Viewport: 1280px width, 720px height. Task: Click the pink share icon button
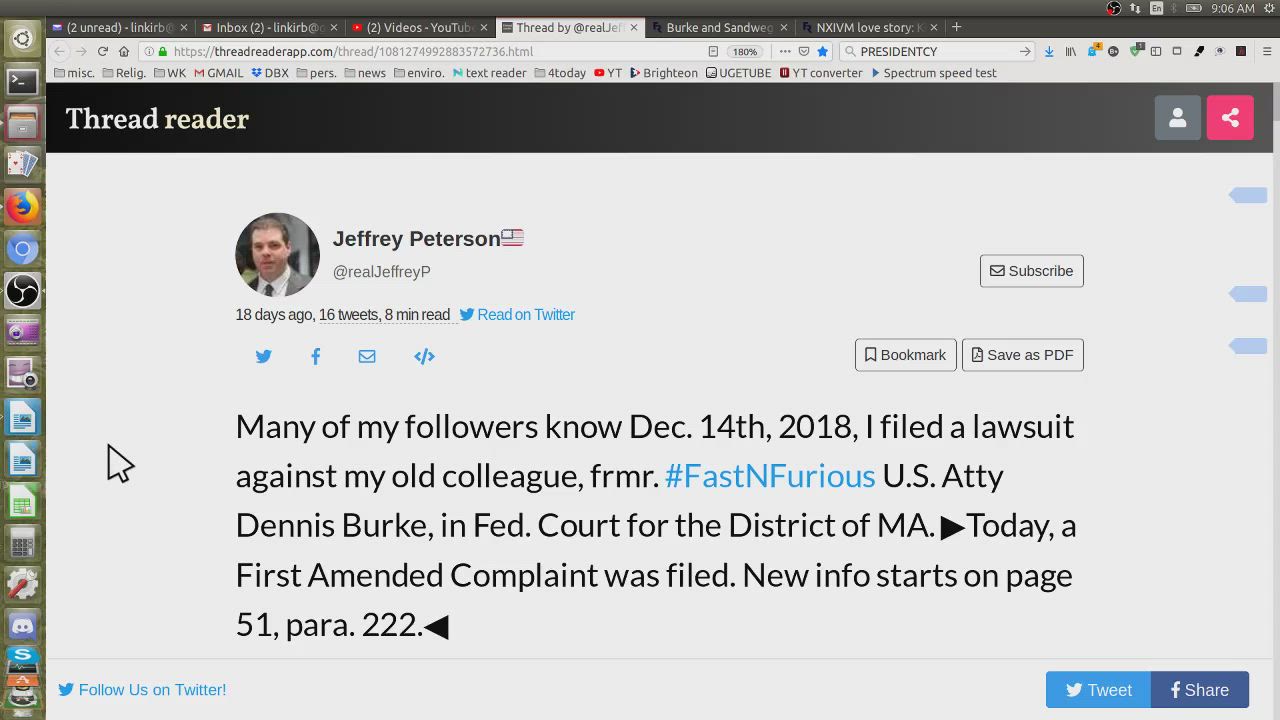point(1230,118)
